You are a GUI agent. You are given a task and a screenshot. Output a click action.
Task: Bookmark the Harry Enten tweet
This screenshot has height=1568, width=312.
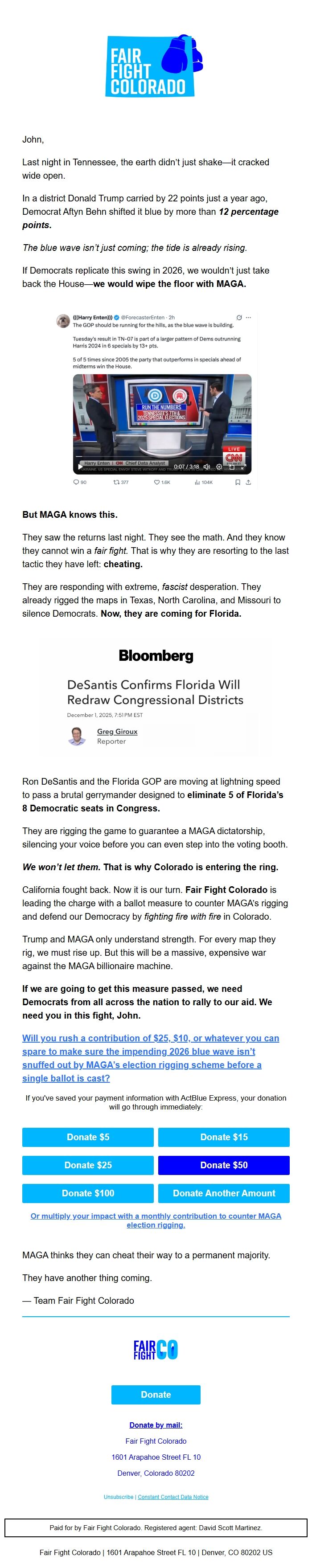(x=238, y=482)
